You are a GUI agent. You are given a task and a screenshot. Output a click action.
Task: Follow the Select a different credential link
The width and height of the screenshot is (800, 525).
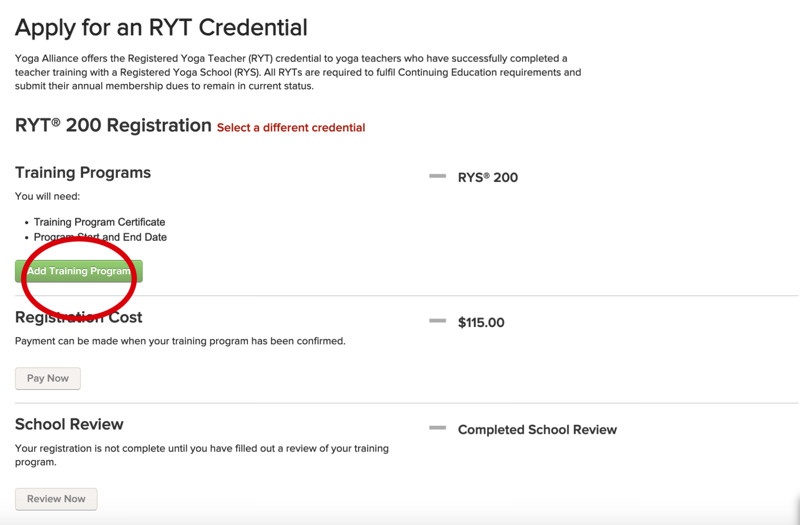(x=291, y=128)
